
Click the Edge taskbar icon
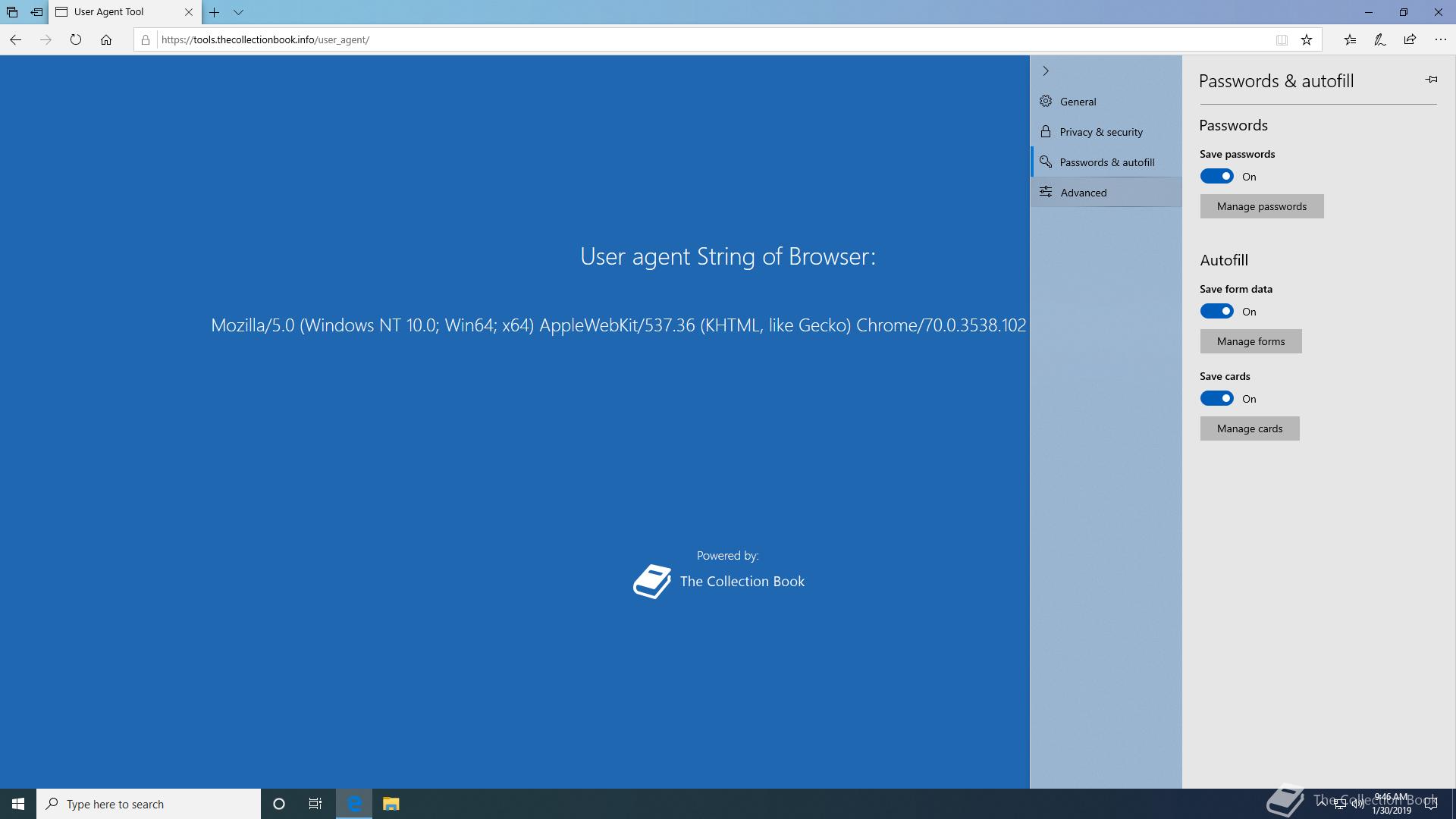pyautogui.click(x=354, y=804)
